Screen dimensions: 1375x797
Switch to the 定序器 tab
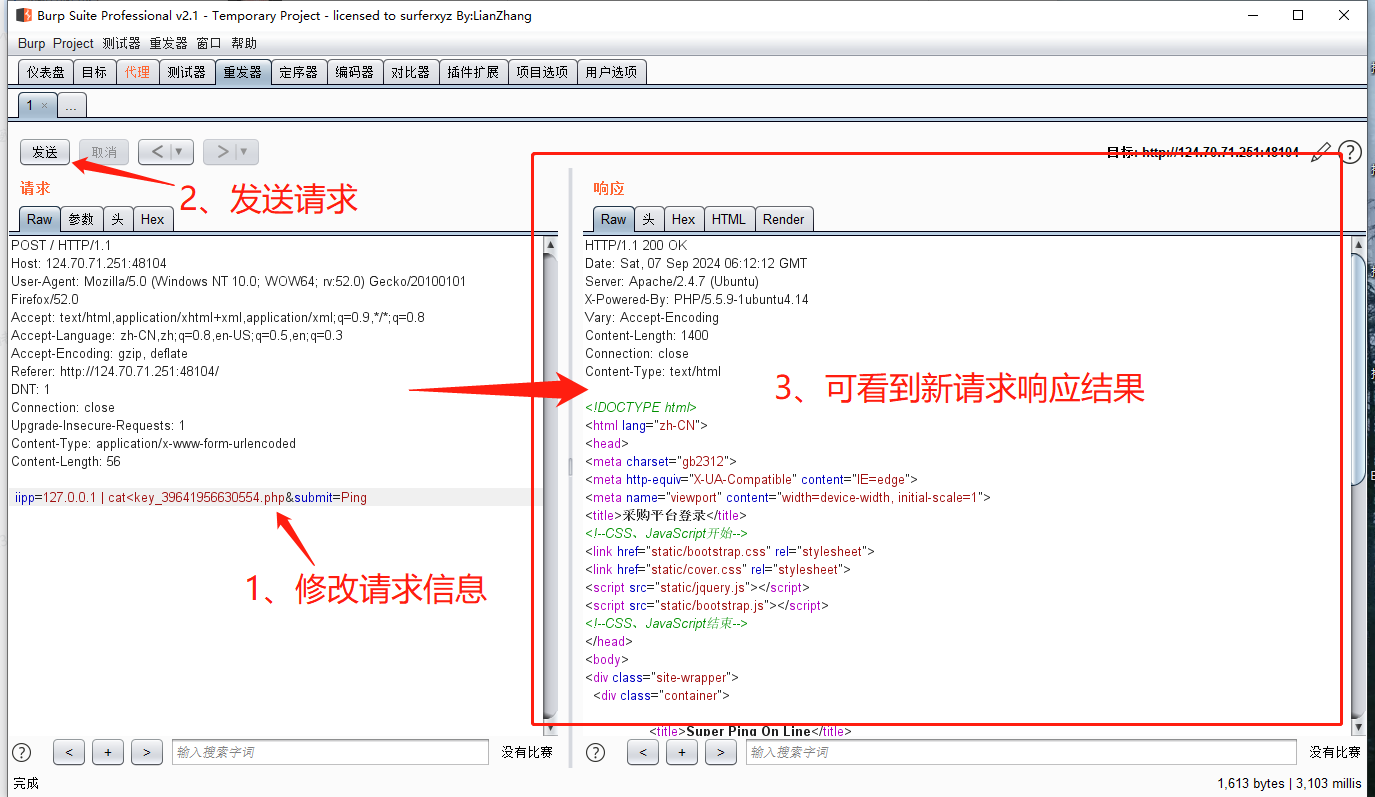tap(298, 72)
